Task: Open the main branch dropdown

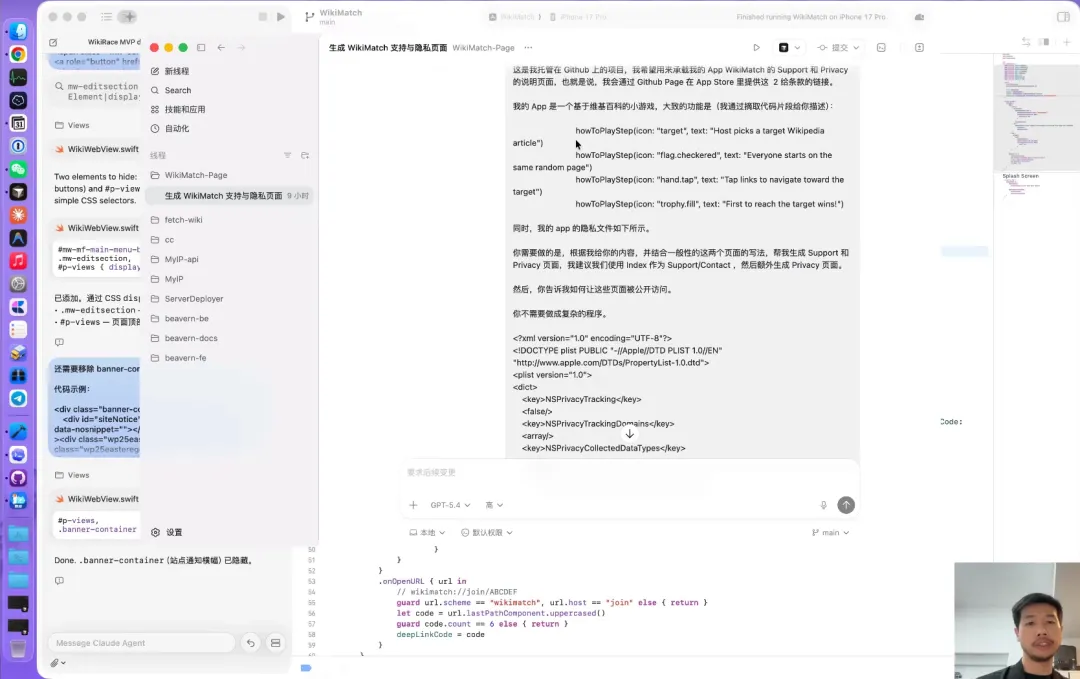Action: coord(830,532)
